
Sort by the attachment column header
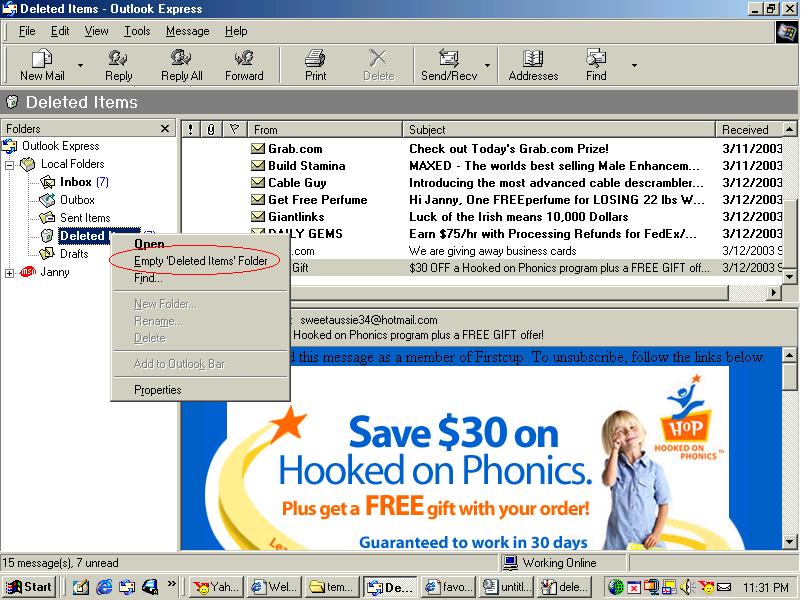211,129
